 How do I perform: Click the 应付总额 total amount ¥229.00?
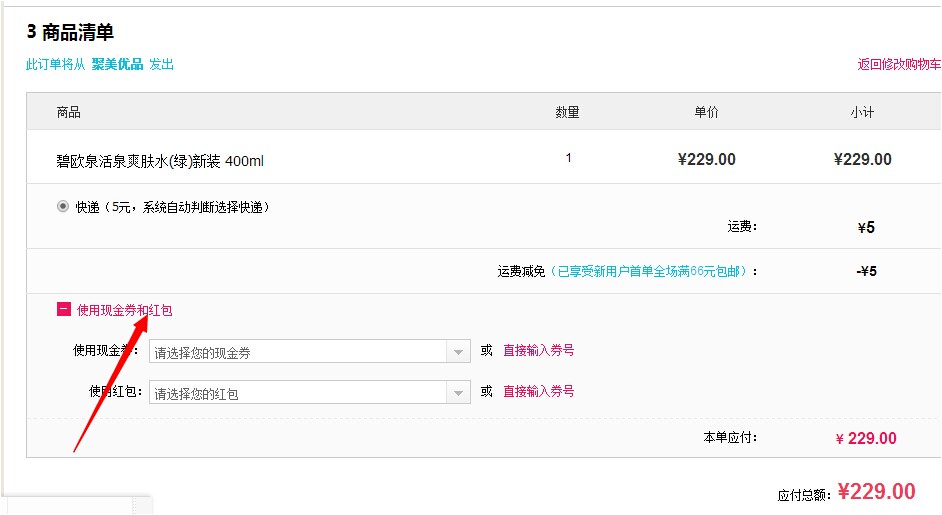[x=876, y=492]
